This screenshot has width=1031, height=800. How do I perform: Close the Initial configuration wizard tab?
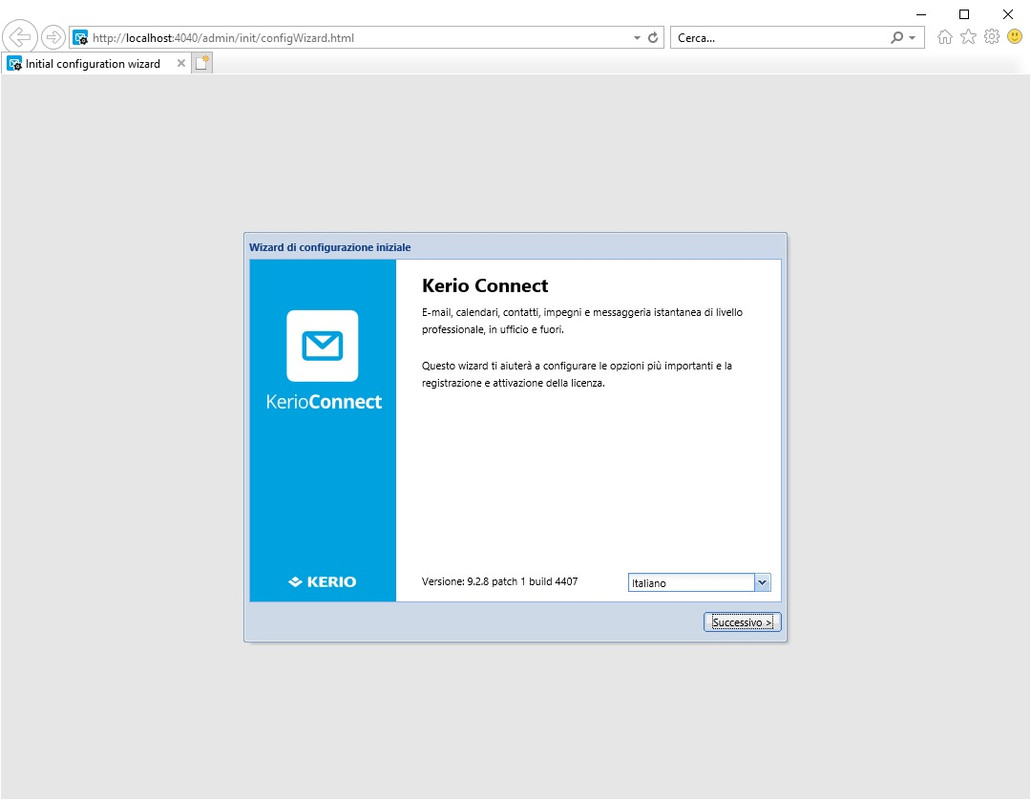pos(181,63)
